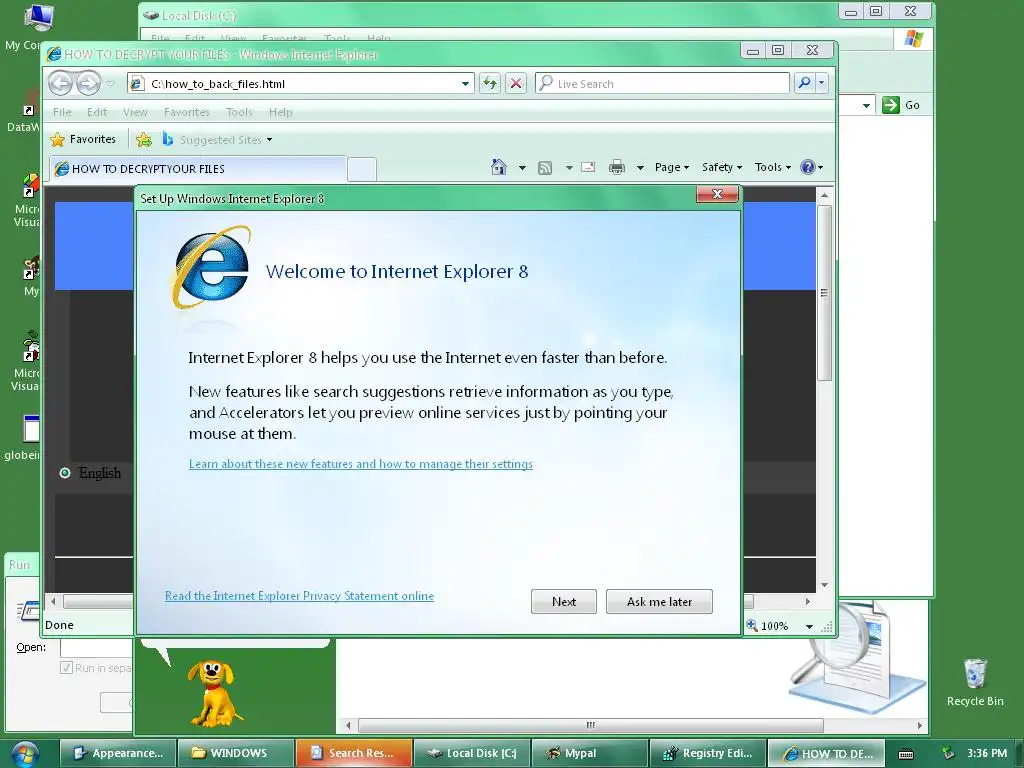Click green Go arrow in Local Disk window
The image size is (1024, 768).
pos(891,104)
